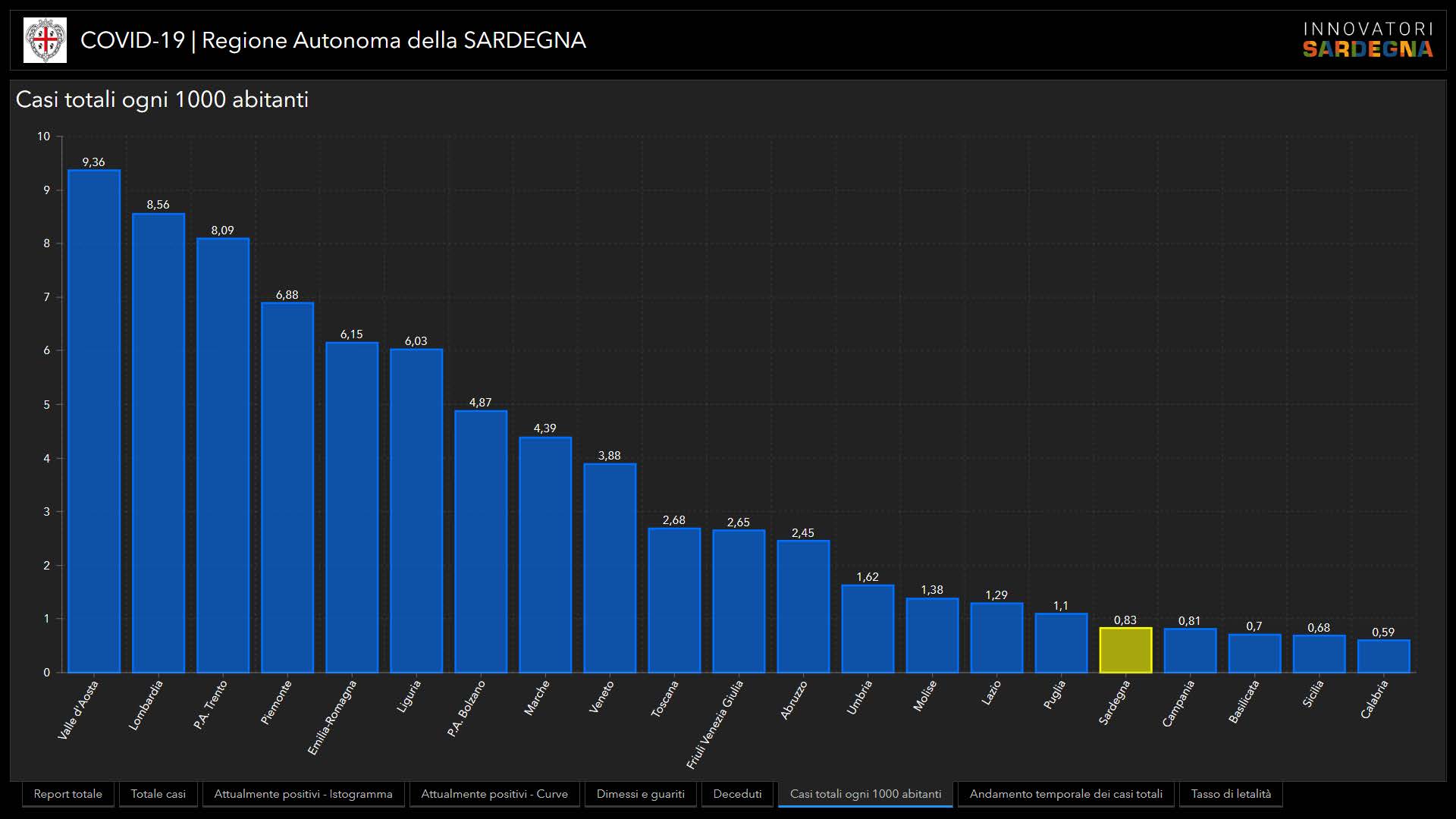
Task: Open the Deceduti tab
Action: 737,794
